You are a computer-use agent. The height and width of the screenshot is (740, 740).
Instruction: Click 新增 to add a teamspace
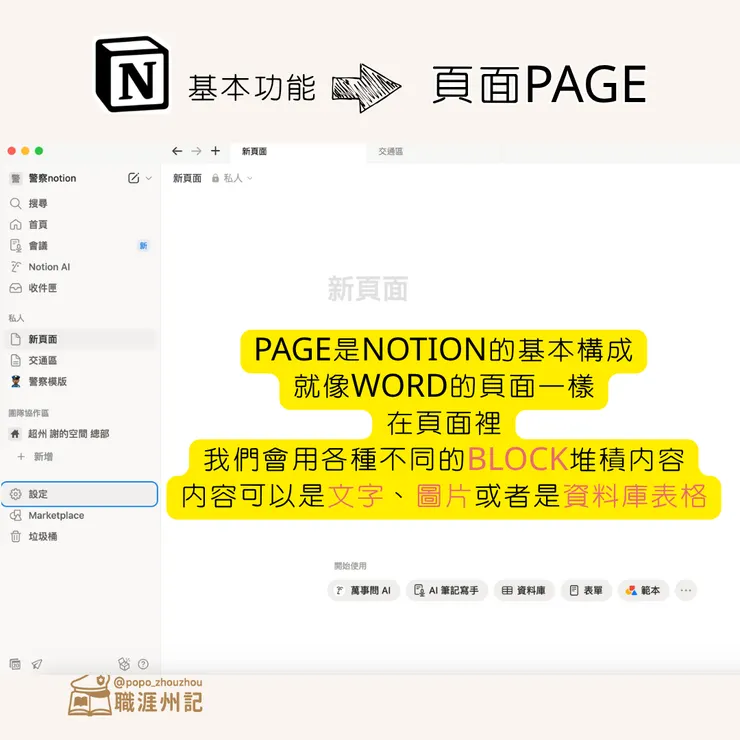point(79,456)
